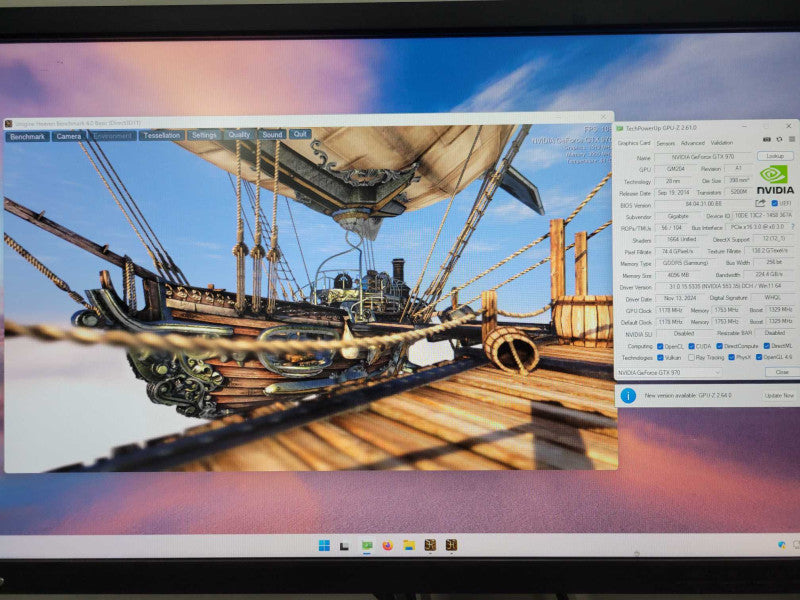
Task: Toggle the PhysX checkbox
Action: pos(732,357)
